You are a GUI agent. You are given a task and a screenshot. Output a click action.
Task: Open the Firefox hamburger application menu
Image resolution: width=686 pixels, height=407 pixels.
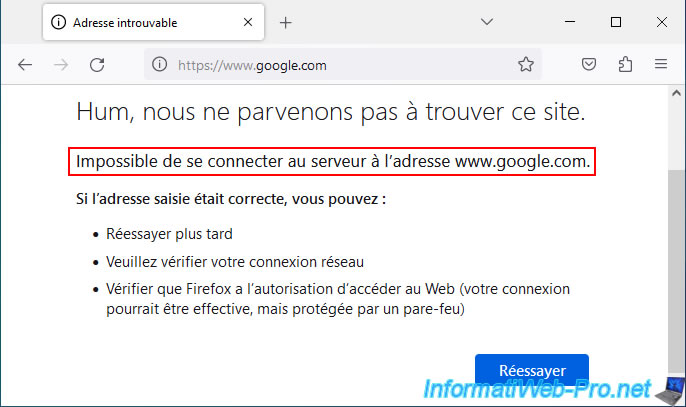pyautogui.click(x=661, y=64)
